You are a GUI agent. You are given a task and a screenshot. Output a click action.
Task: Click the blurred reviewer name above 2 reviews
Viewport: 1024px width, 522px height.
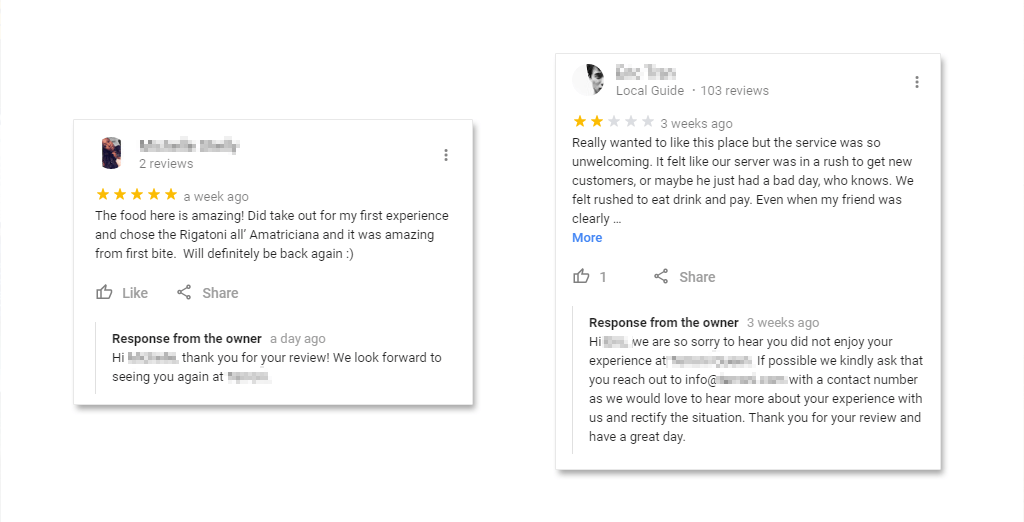(x=189, y=146)
